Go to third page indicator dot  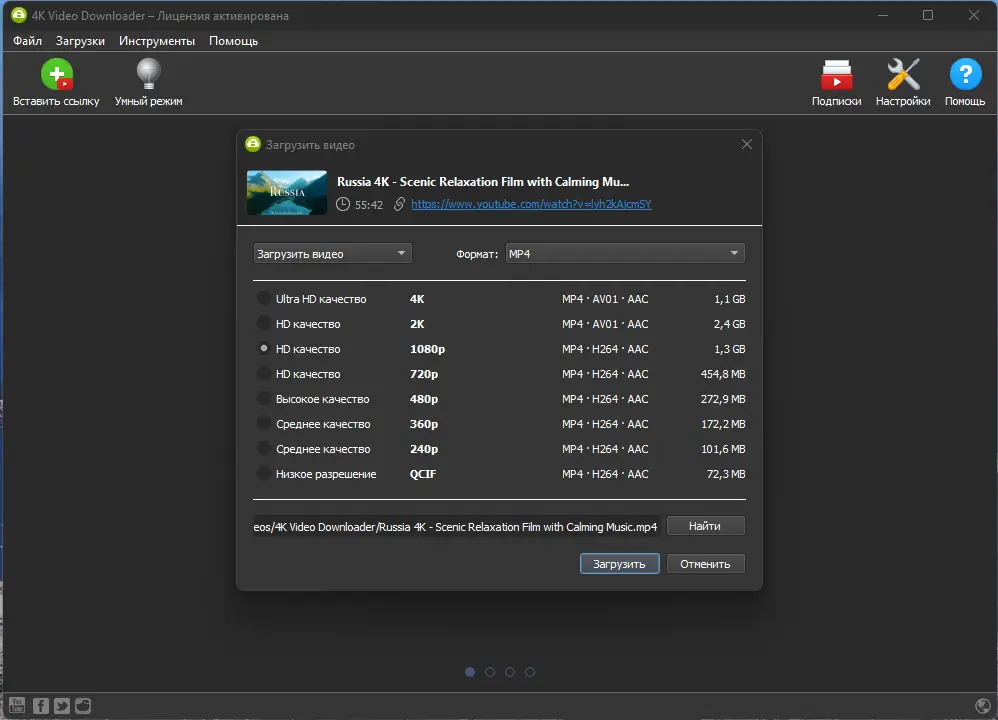(510, 672)
